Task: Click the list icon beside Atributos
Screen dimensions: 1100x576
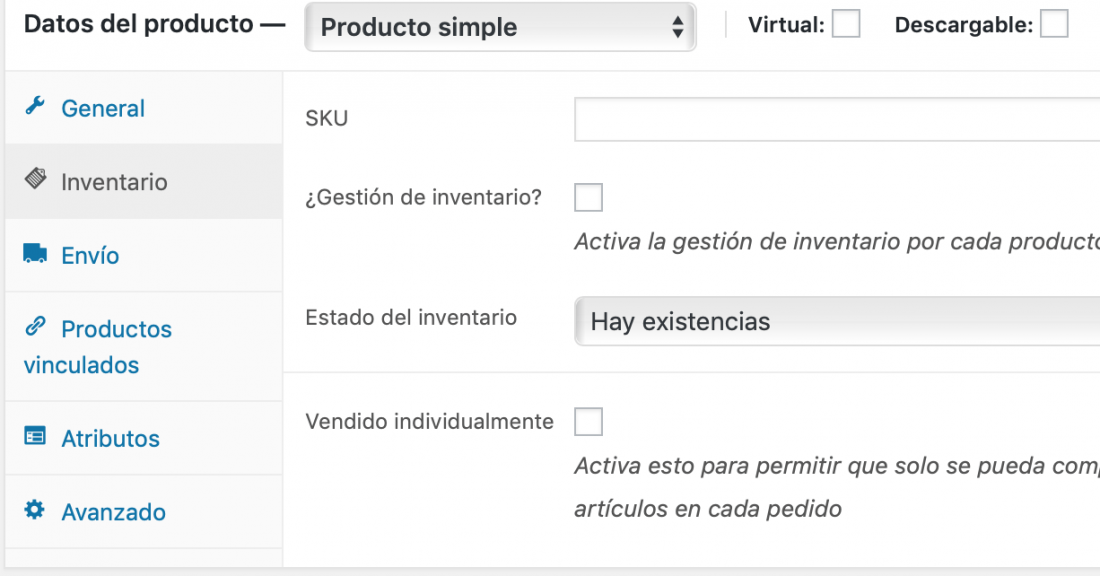Action: coord(35,436)
